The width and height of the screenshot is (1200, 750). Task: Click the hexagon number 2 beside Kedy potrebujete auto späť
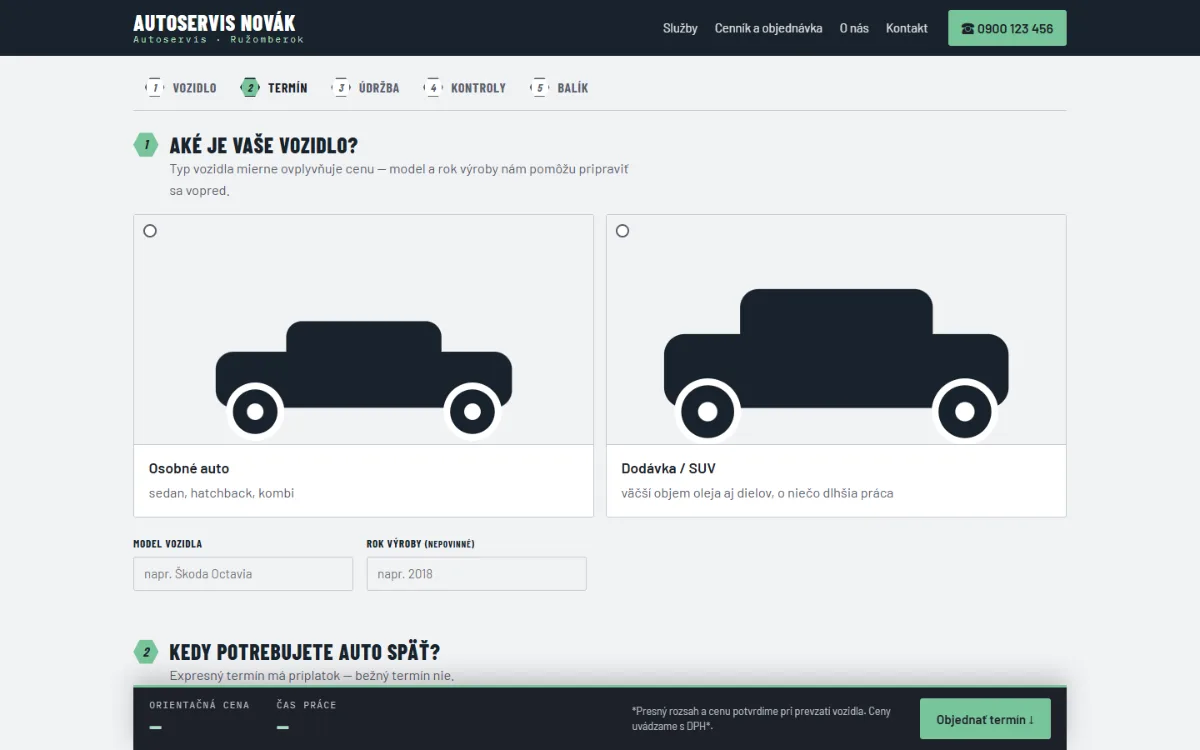tap(146, 652)
